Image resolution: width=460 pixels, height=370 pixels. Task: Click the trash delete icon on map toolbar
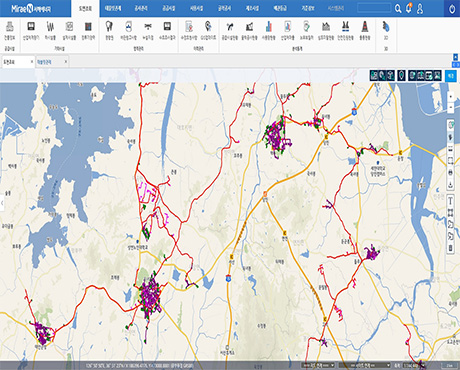(x=450, y=248)
